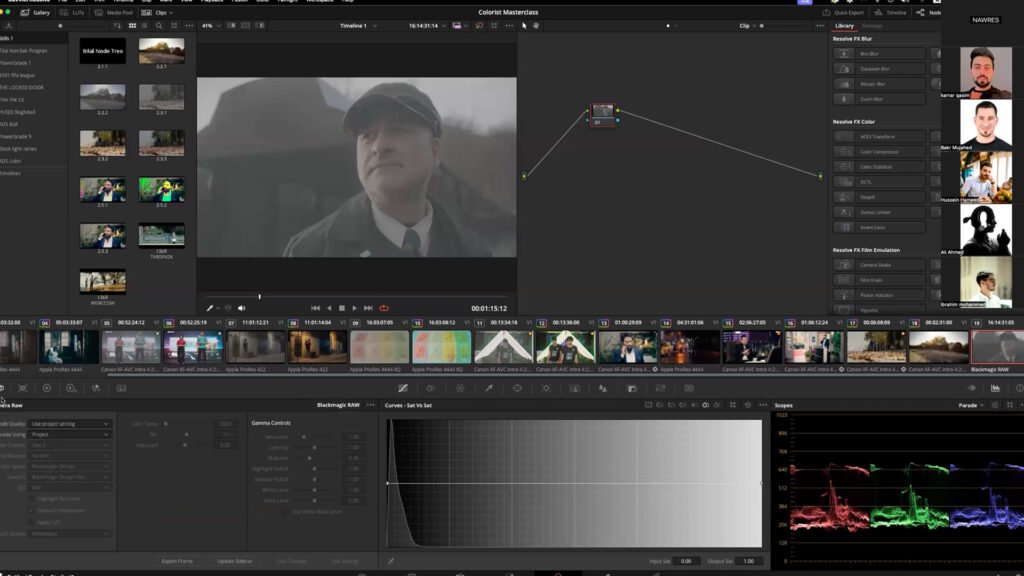Adjust the Gamma Controls Contrast slider
1024x576 pixels.
coord(315,447)
